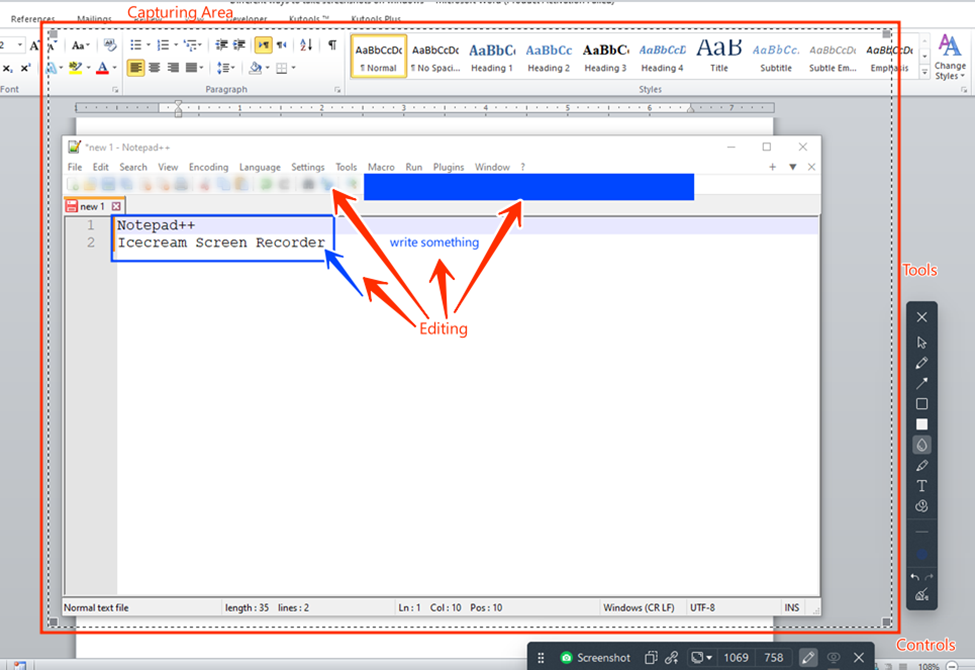Select the highlighter marker tool

click(x=922, y=465)
